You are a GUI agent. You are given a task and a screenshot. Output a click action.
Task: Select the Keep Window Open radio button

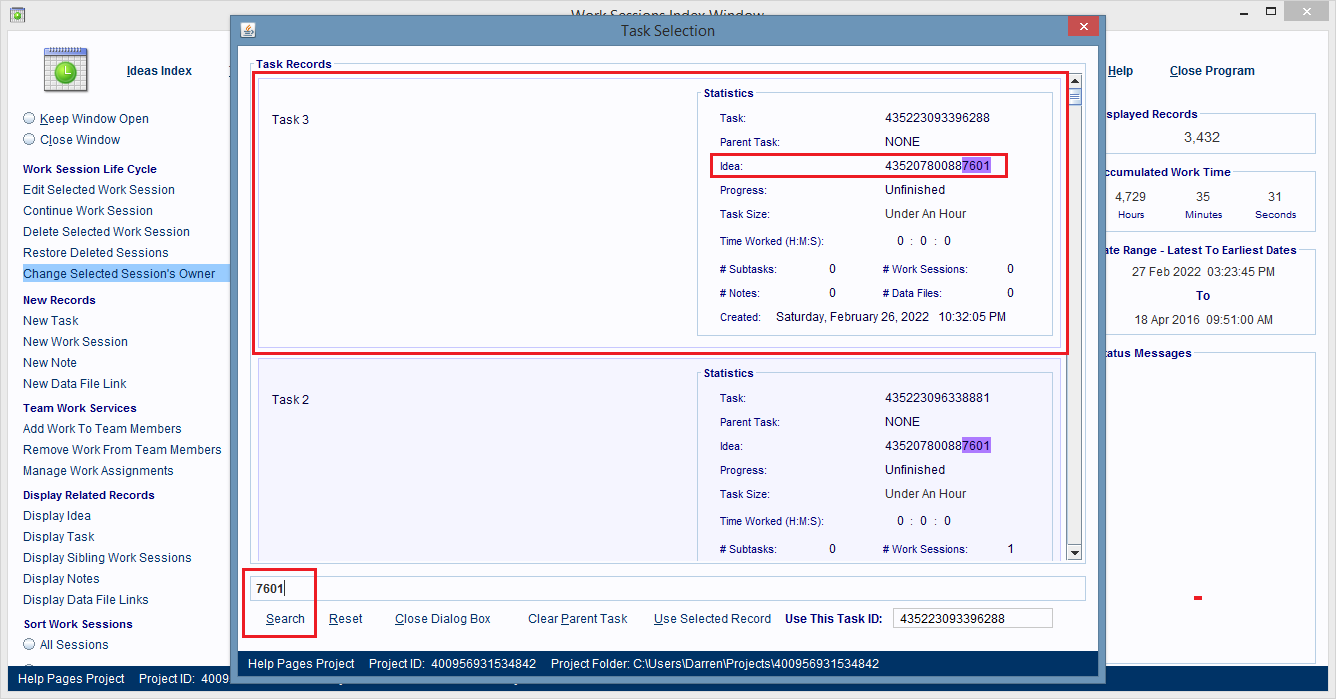(x=29, y=119)
